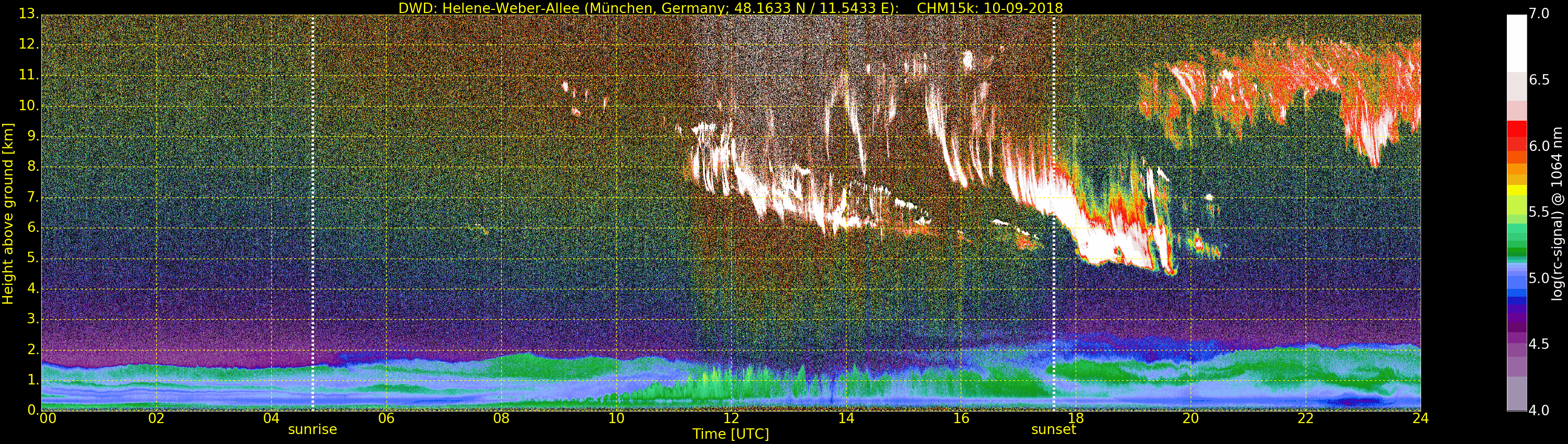The width and height of the screenshot is (1568, 444).
Task: Click the "00" time axis tick label
Action: [48, 418]
